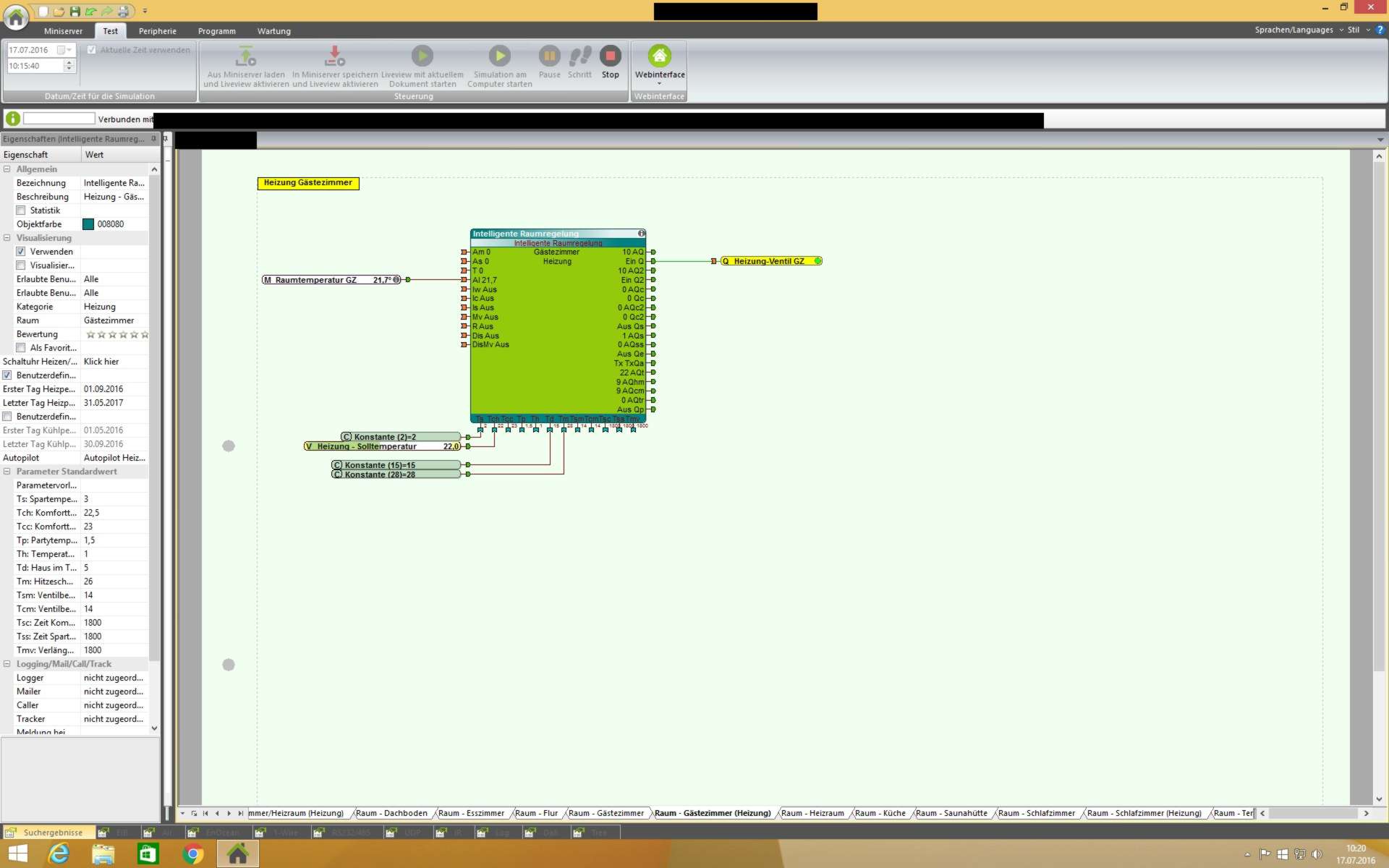Collapse the Allgemein property group
1389x868 pixels.
click(7, 169)
